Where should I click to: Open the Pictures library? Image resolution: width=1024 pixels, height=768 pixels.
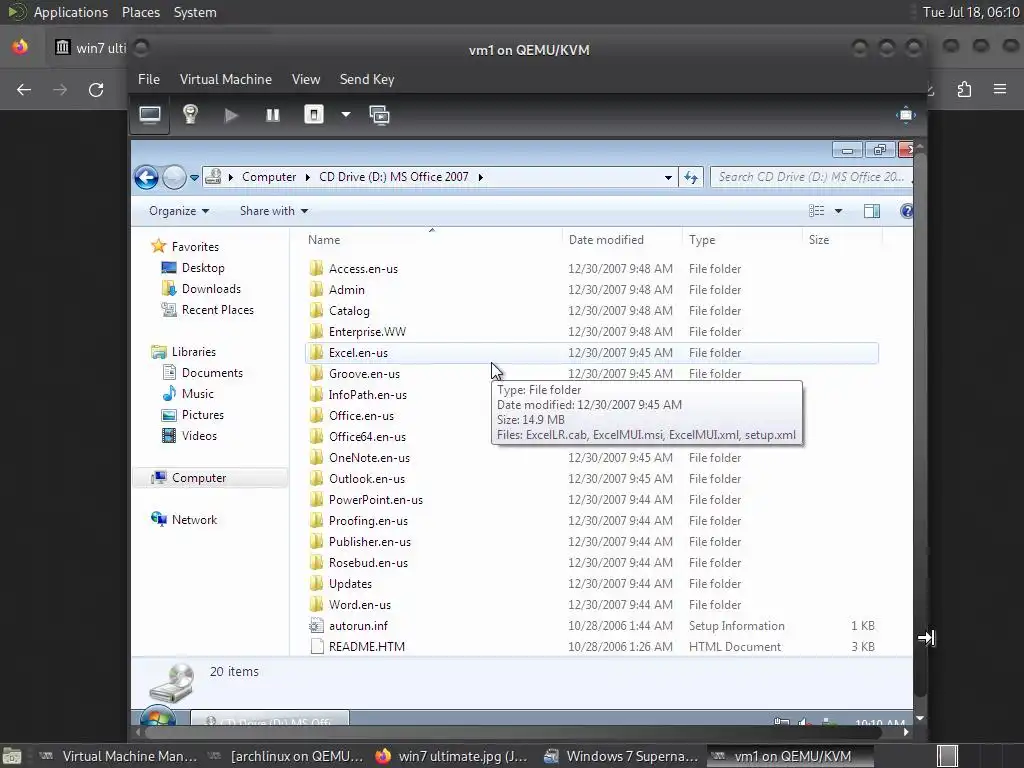[202, 415]
